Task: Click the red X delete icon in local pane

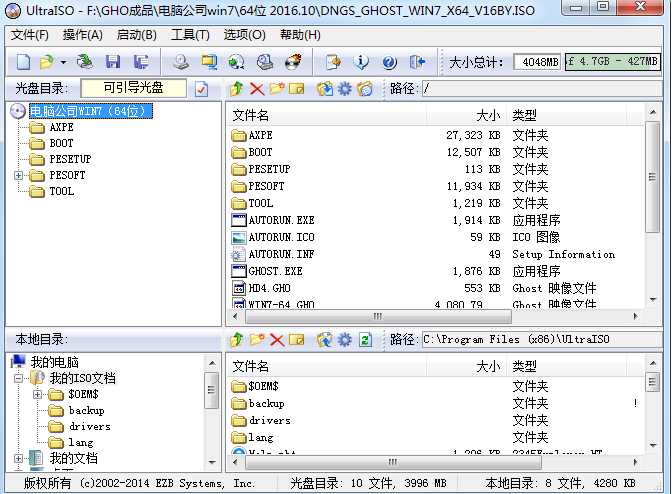Action: [x=276, y=340]
